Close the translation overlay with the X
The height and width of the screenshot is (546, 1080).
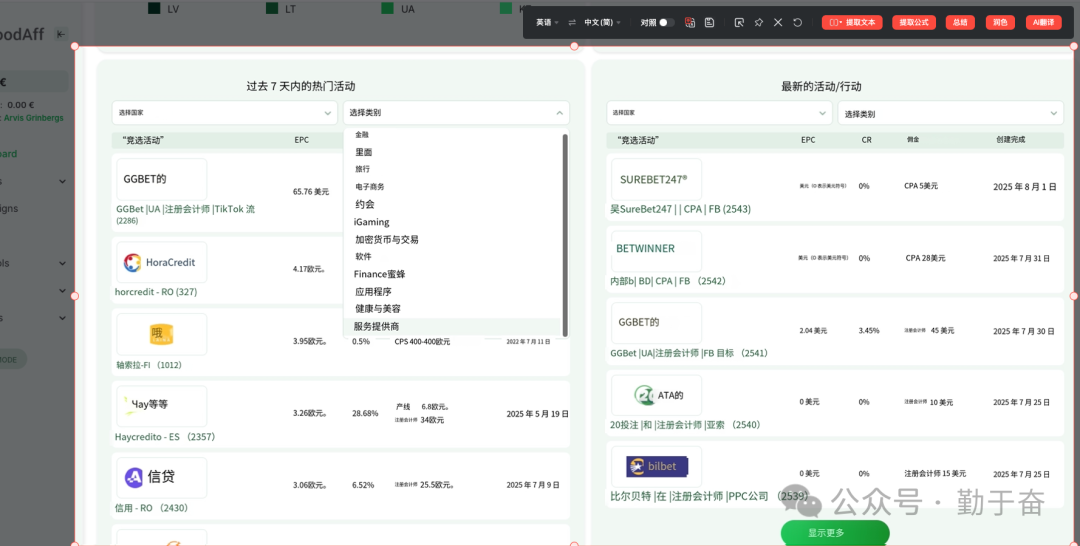pyautogui.click(x=778, y=23)
